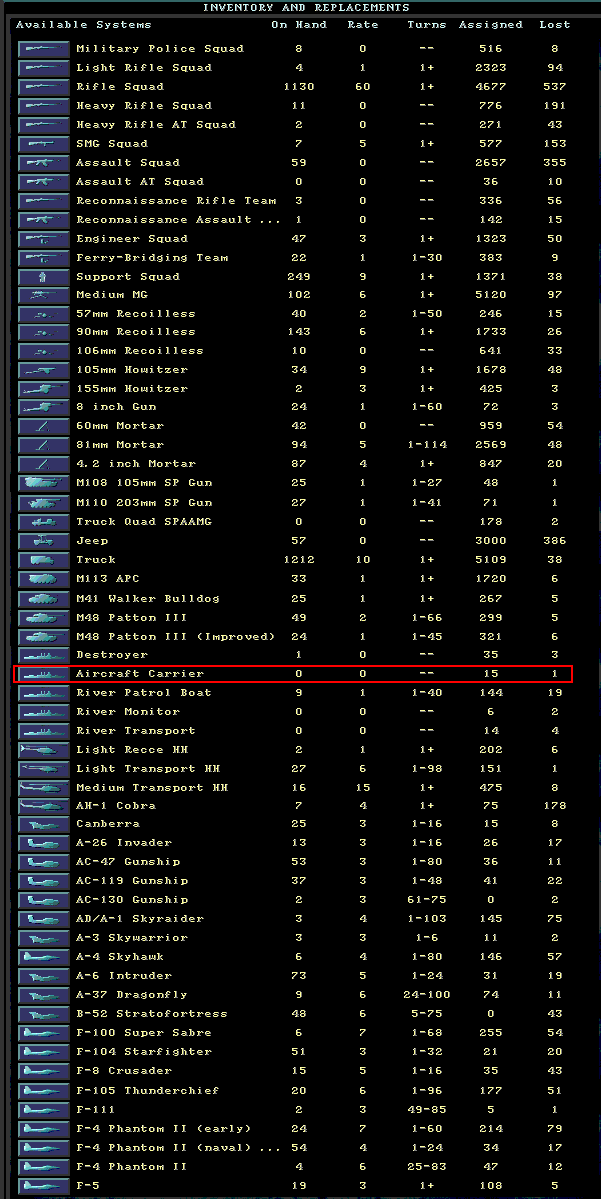Click the F-5 aircraft icon
The height and width of the screenshot is (1199, 601).
point(44,1186)
